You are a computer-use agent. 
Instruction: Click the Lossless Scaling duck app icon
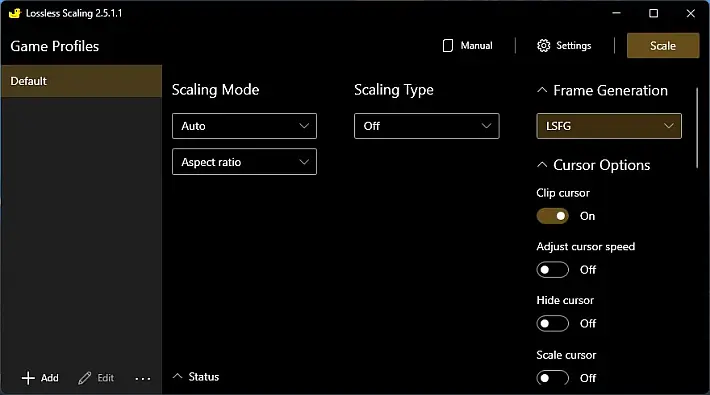pyautogui.click(x=14, y=13)
